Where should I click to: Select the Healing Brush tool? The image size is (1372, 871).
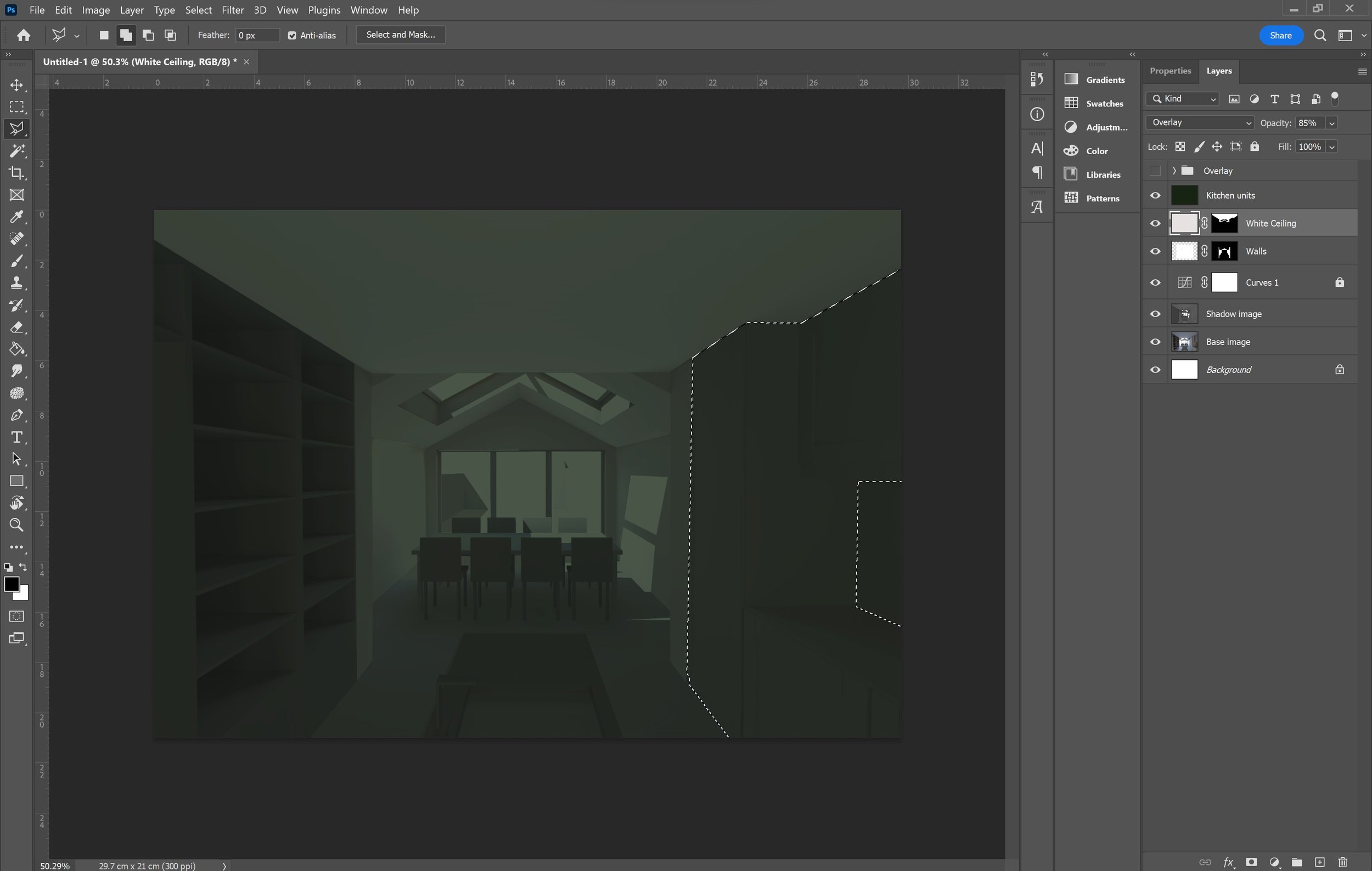pyautogui.click(x=16, y=239)
